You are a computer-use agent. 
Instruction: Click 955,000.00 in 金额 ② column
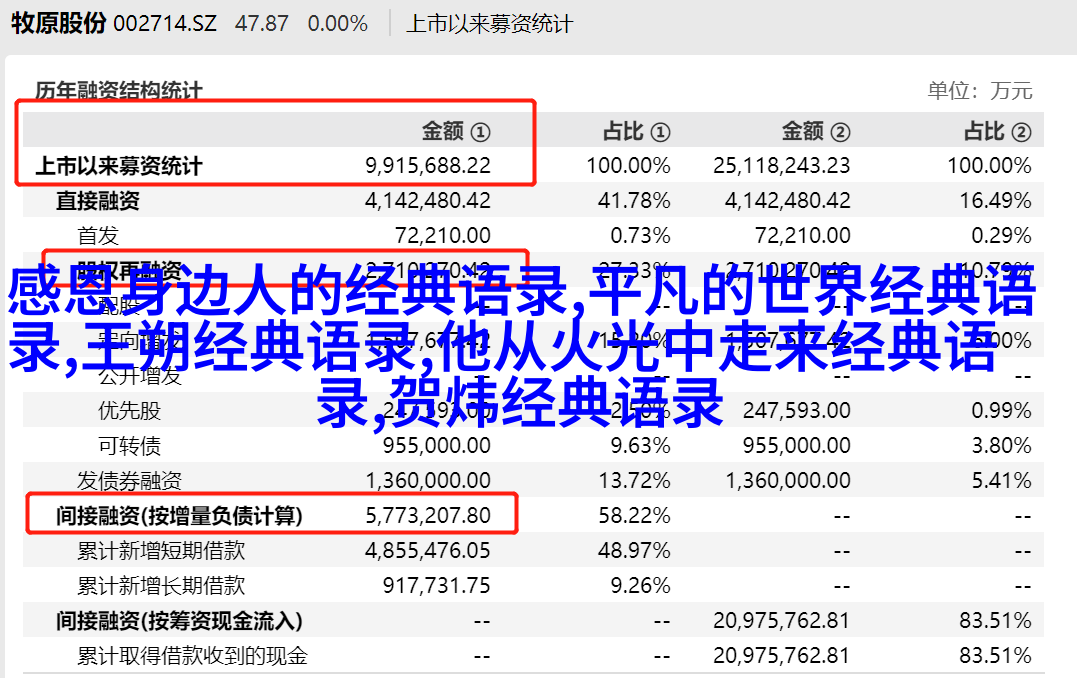(x=797, y=446)
